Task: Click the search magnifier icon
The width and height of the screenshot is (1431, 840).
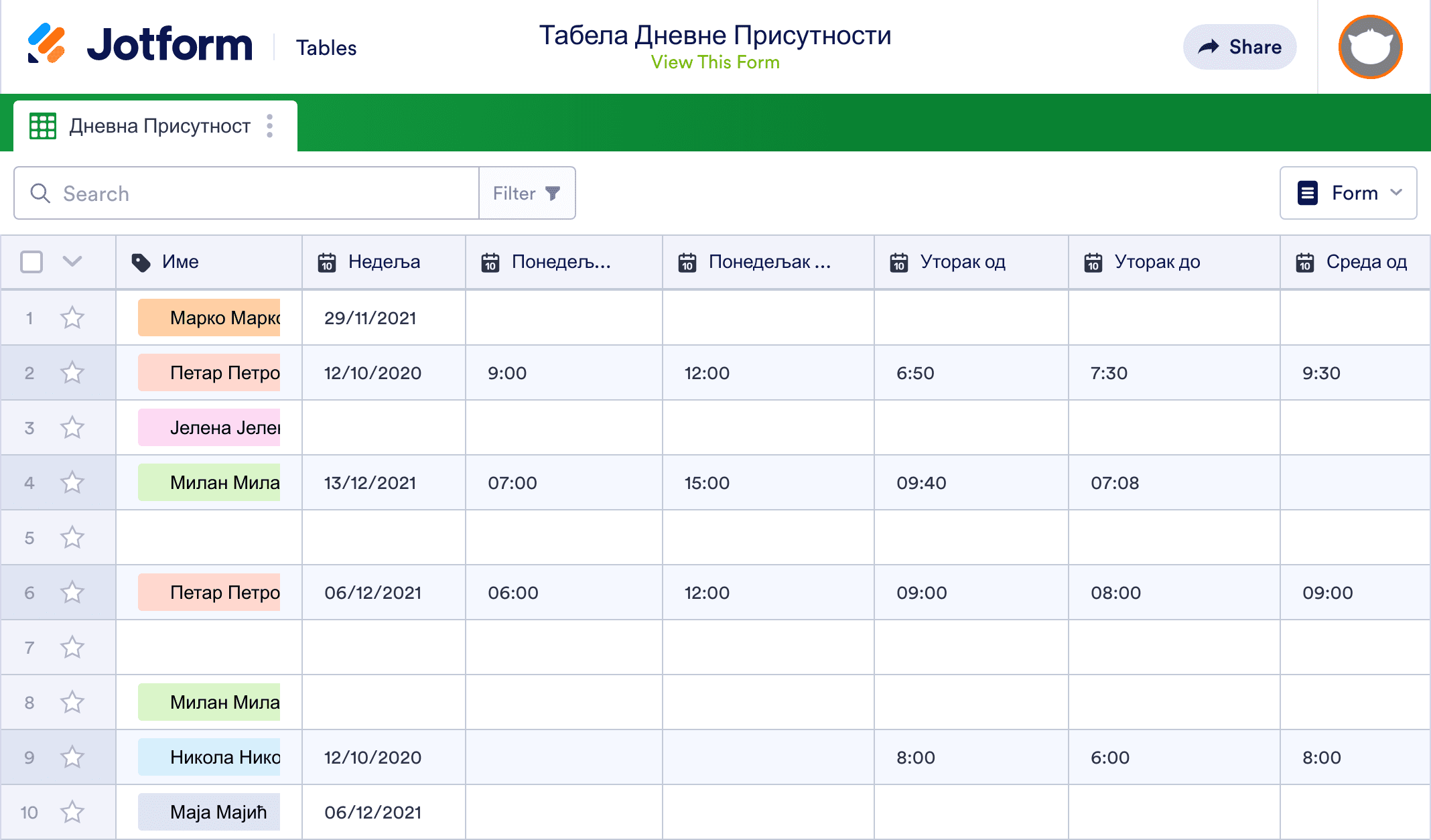Action: tap(40, 193)
